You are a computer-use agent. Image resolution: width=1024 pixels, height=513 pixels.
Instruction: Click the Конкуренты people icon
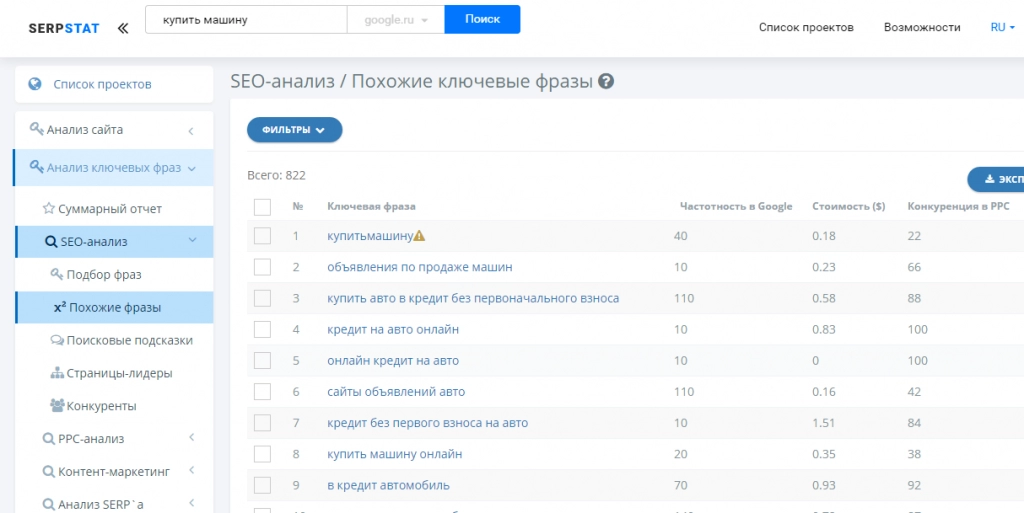(x=57, y=405)
